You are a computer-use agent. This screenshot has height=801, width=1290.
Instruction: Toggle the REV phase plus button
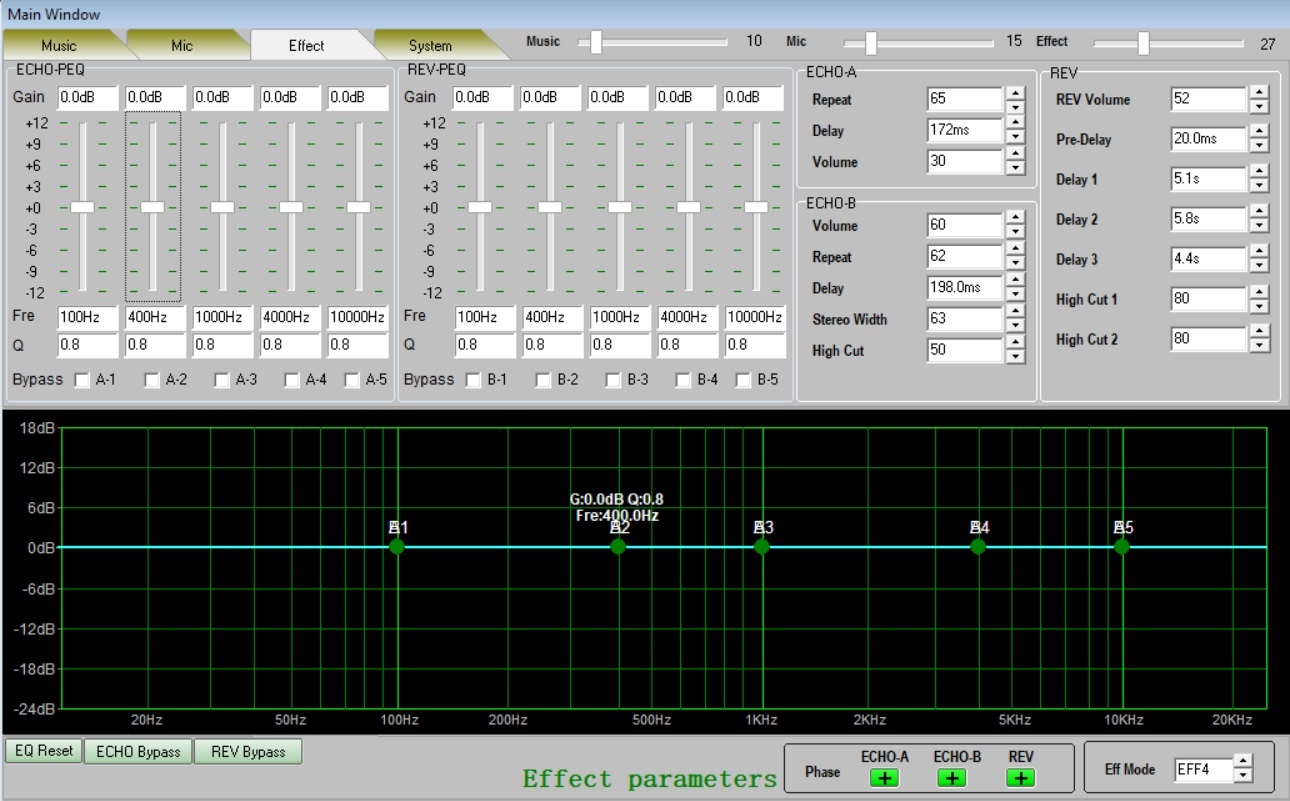pos(1020,778)
